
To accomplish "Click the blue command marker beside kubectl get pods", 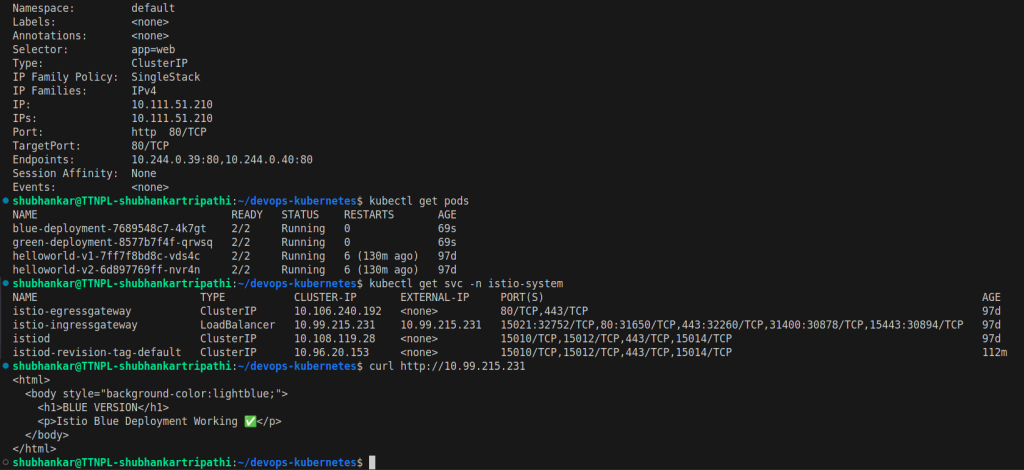I will click(6, 201).
